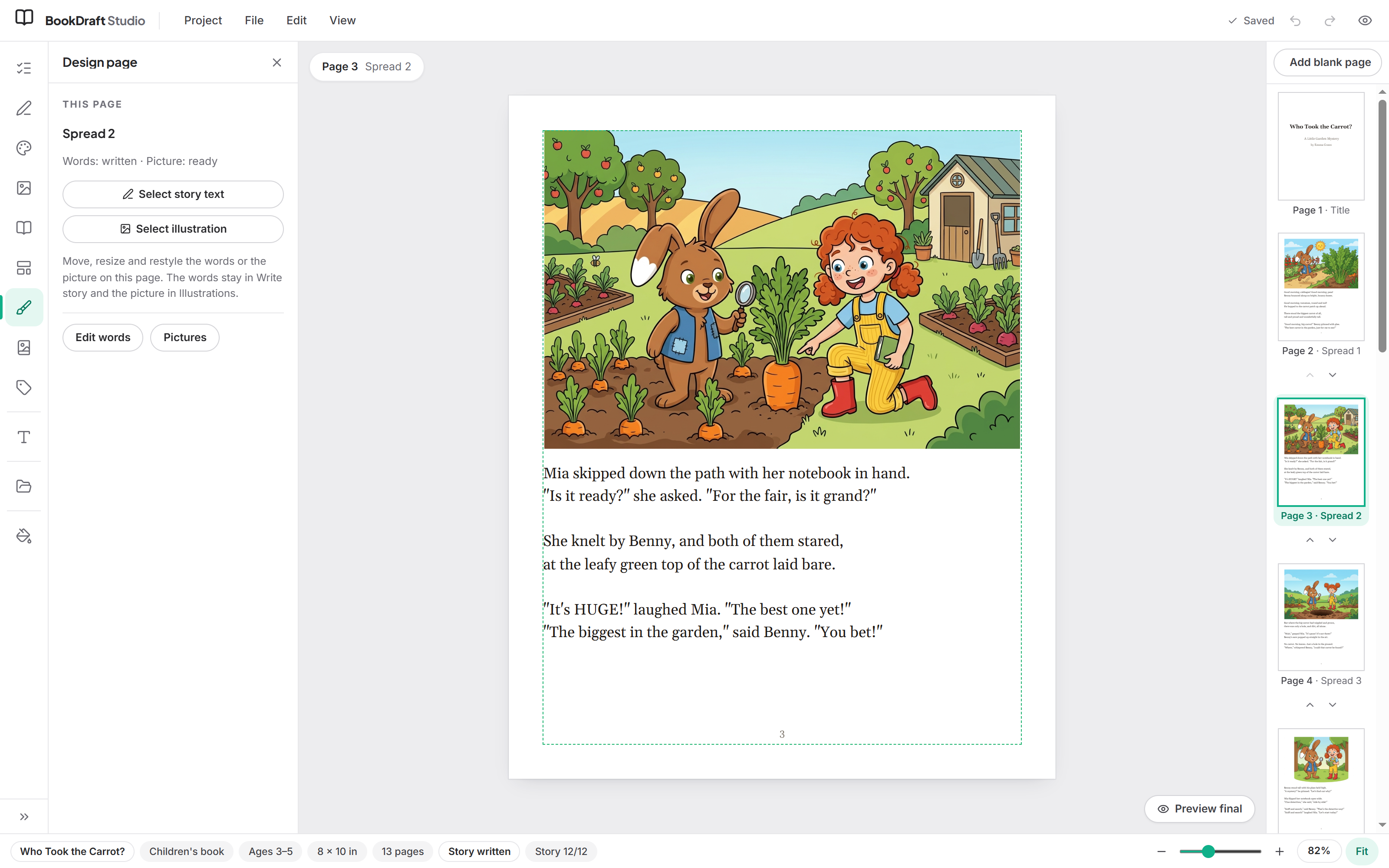Toggle the Fit zoom button

pyautogui.click(x=1362, y=852)
